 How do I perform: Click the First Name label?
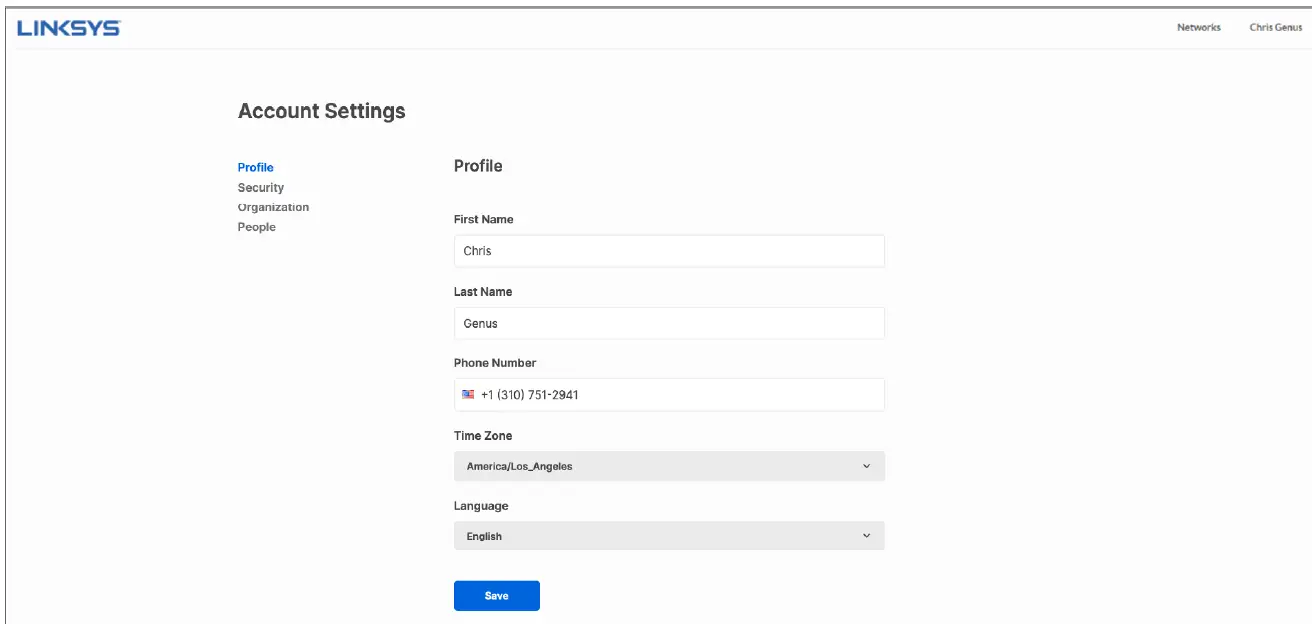[484, 219]
